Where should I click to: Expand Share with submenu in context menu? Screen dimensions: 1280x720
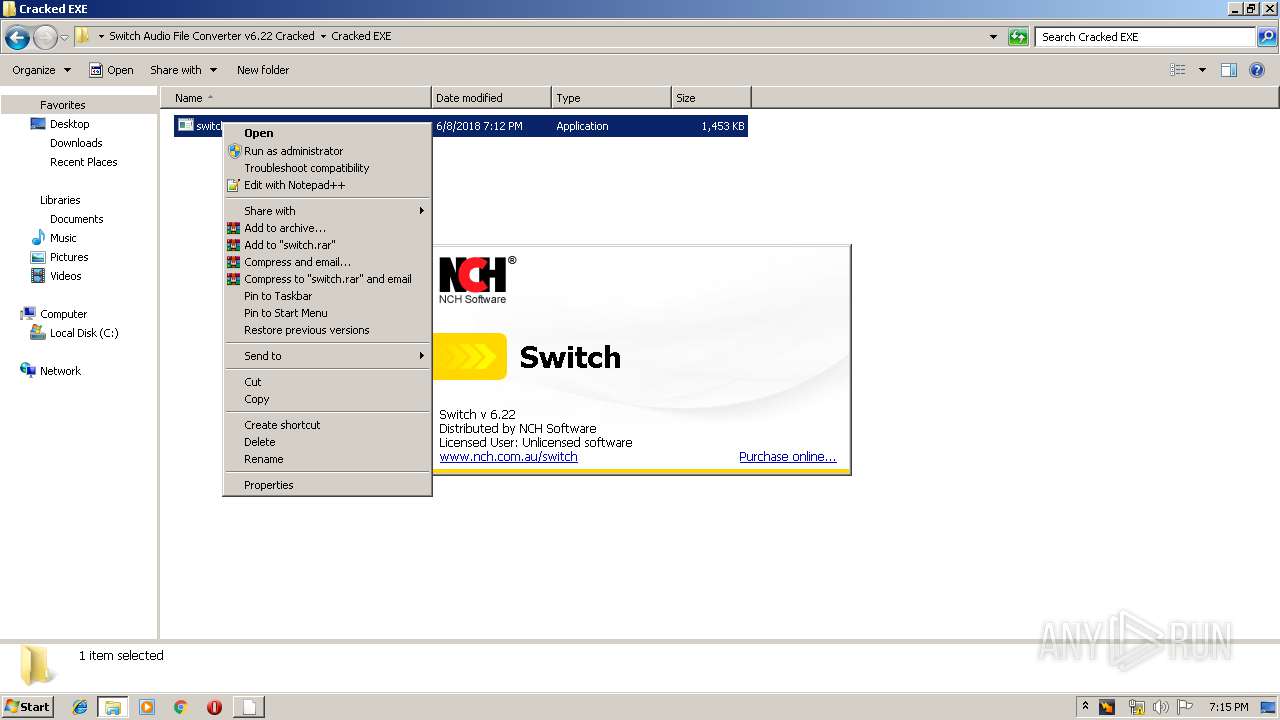(x=327, y=211)
